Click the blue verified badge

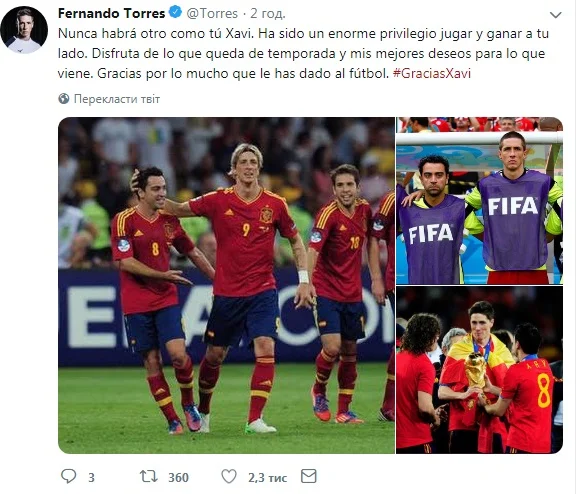(x=175, y=13)
